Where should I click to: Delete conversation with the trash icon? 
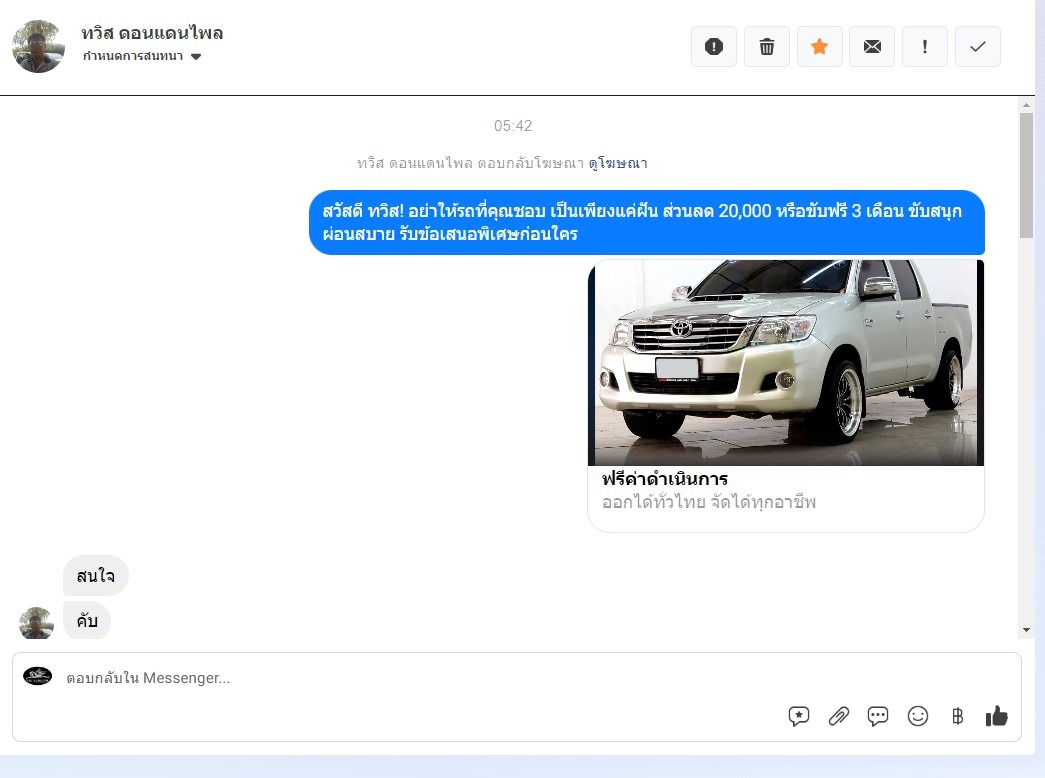tap(767, 47)
